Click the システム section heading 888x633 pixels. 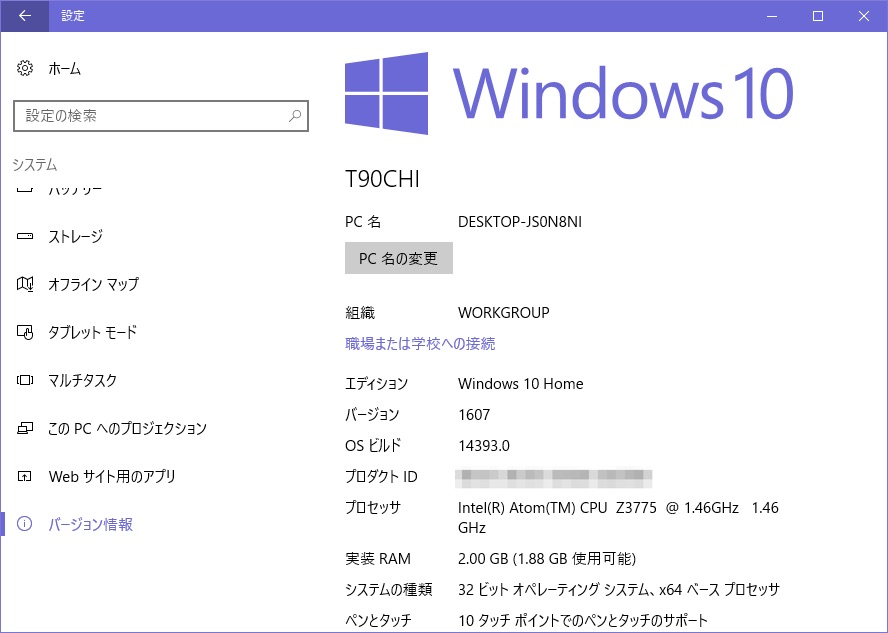point(35,165)
